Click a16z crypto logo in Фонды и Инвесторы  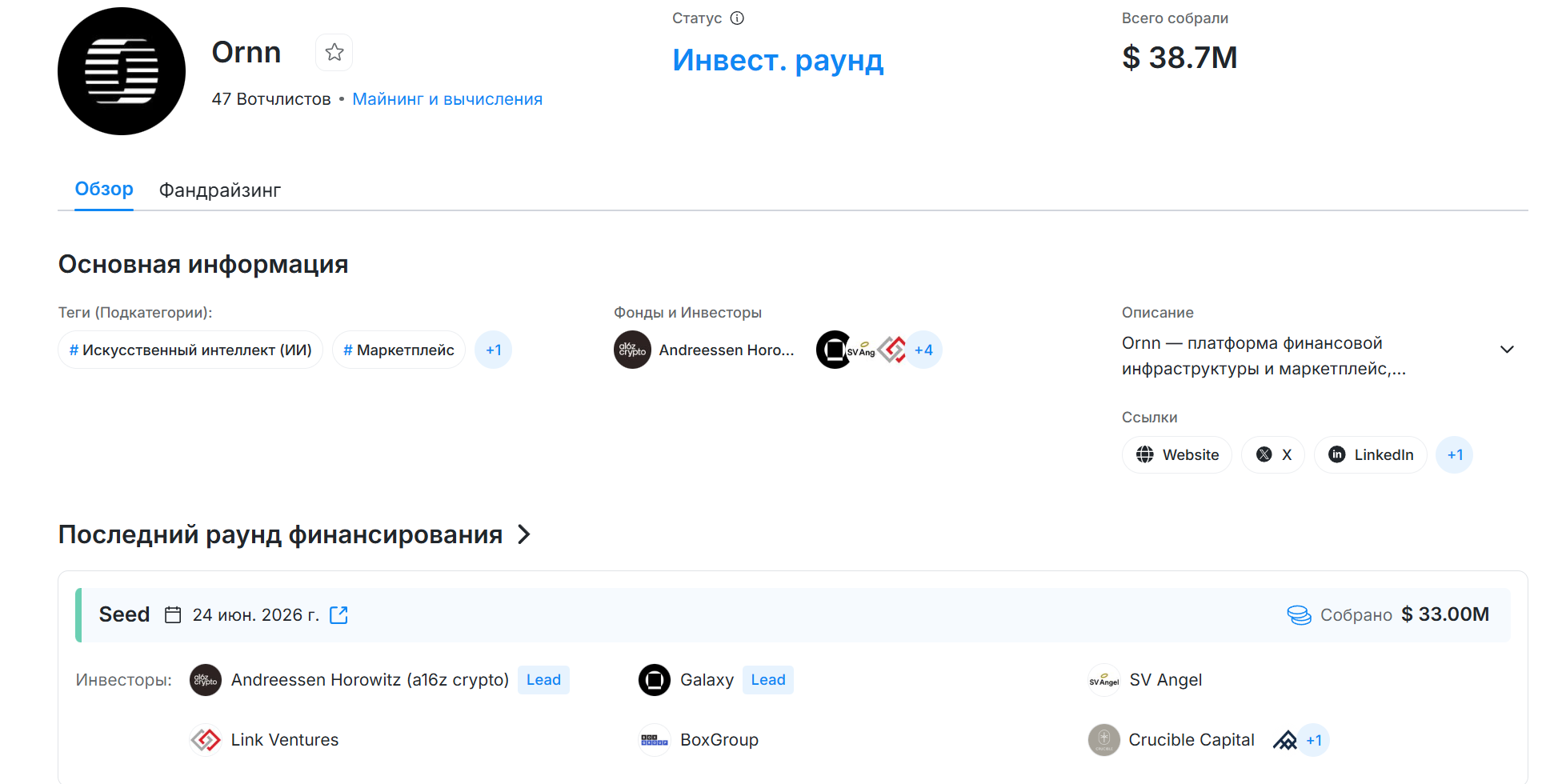(x=632, y=350)
